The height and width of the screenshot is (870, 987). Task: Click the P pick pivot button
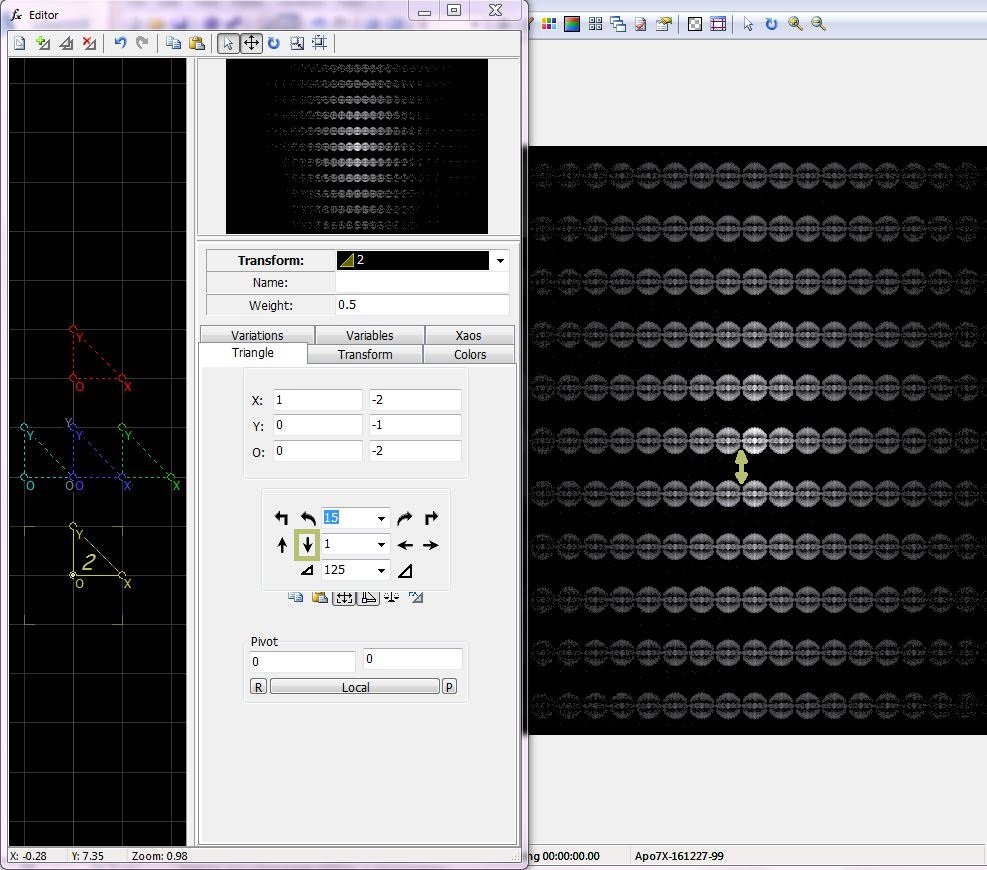click(449, 687)
